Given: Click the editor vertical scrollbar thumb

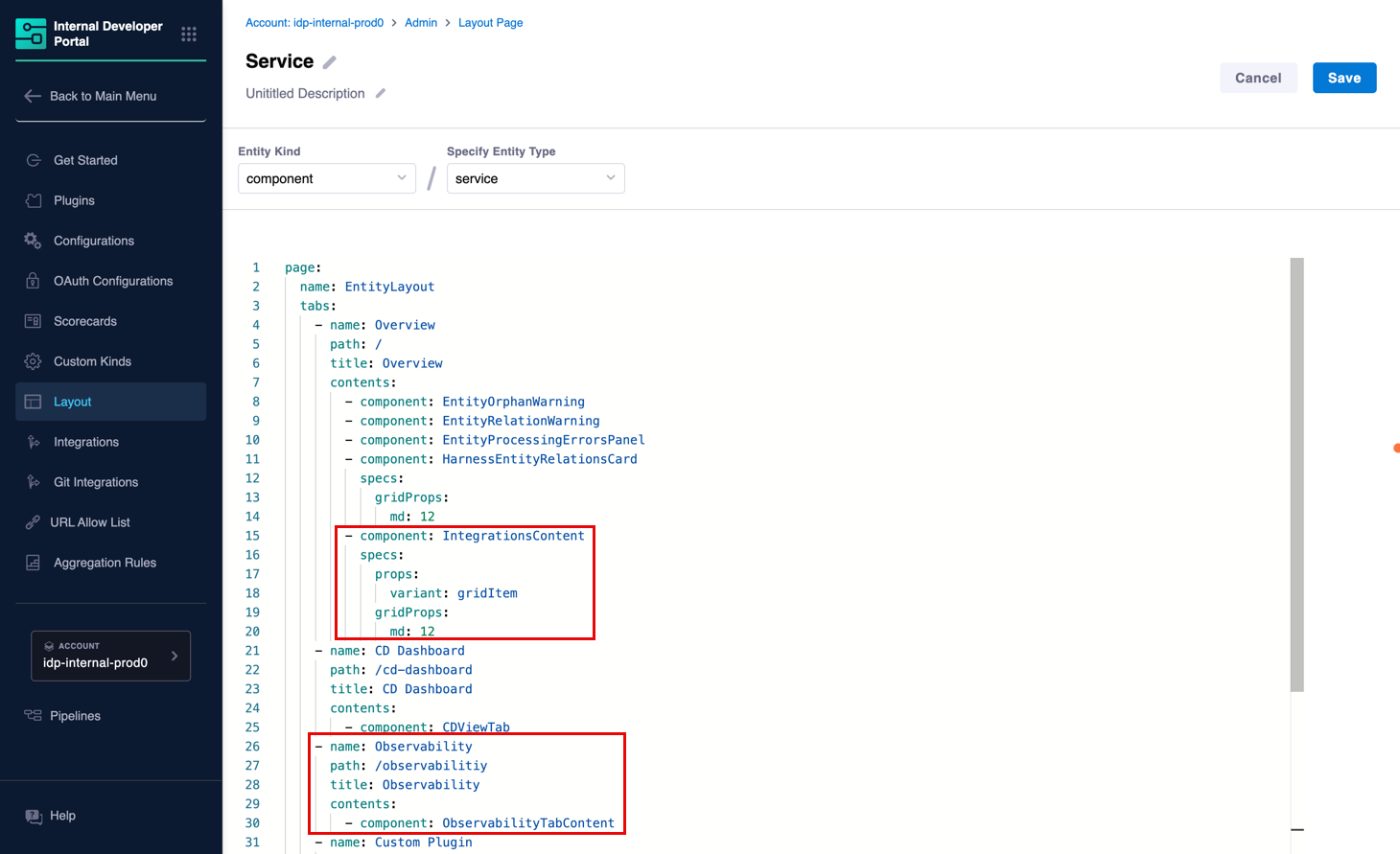Looking at the screenshot, I should pyautogui.click(x=1297, y=474).
